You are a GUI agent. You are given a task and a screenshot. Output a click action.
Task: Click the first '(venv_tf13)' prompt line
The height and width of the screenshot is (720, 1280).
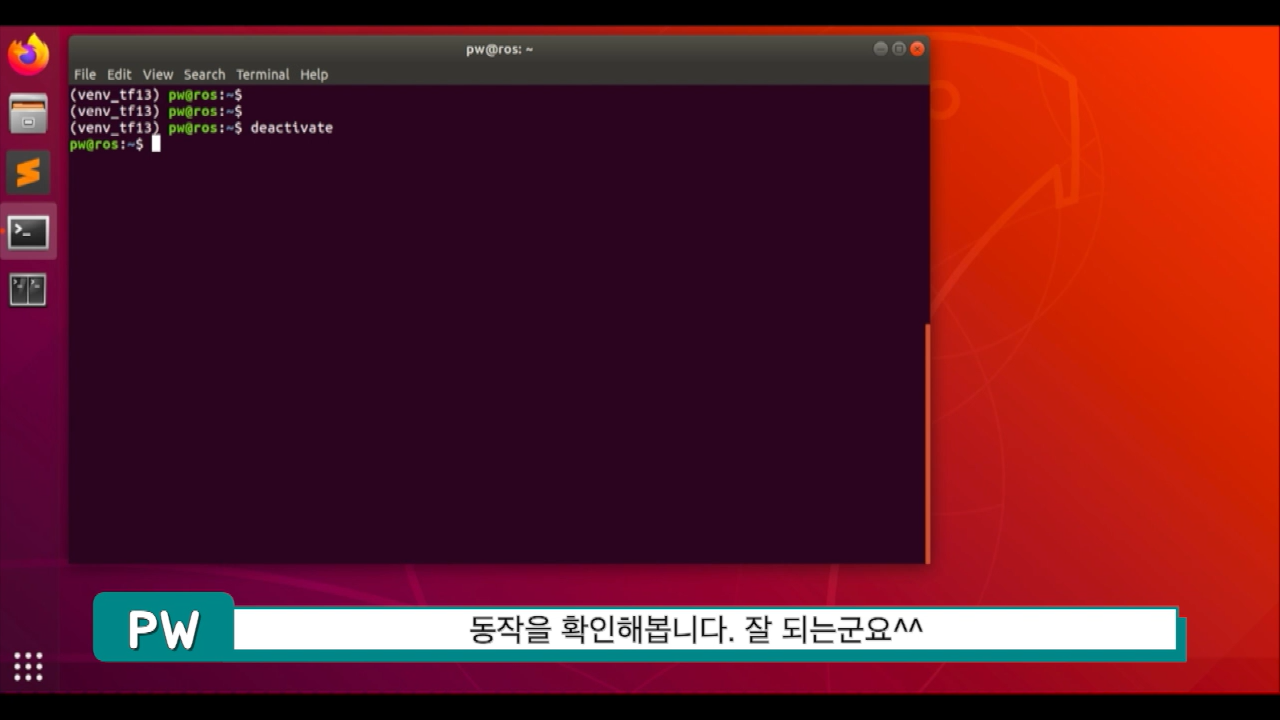(156, 94)
